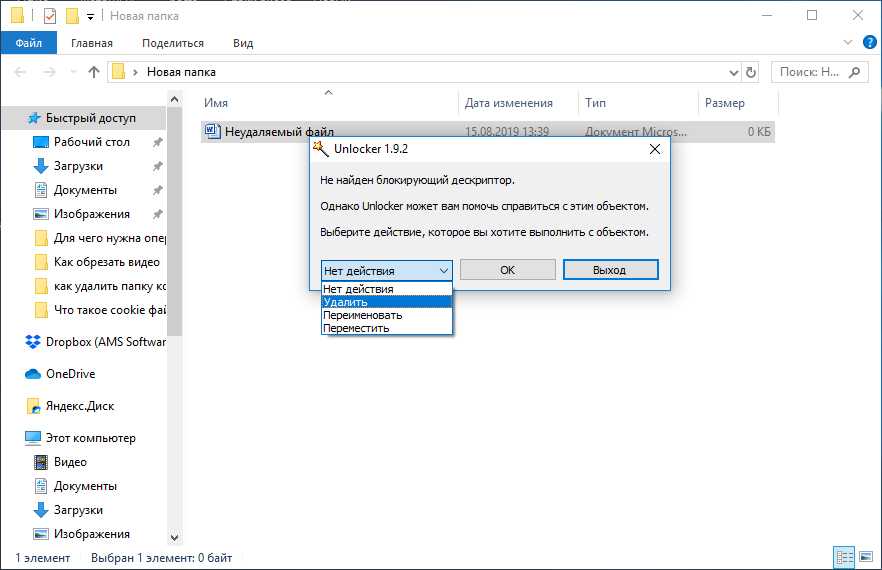Open the Файл ribbon tab

[29, 43]
